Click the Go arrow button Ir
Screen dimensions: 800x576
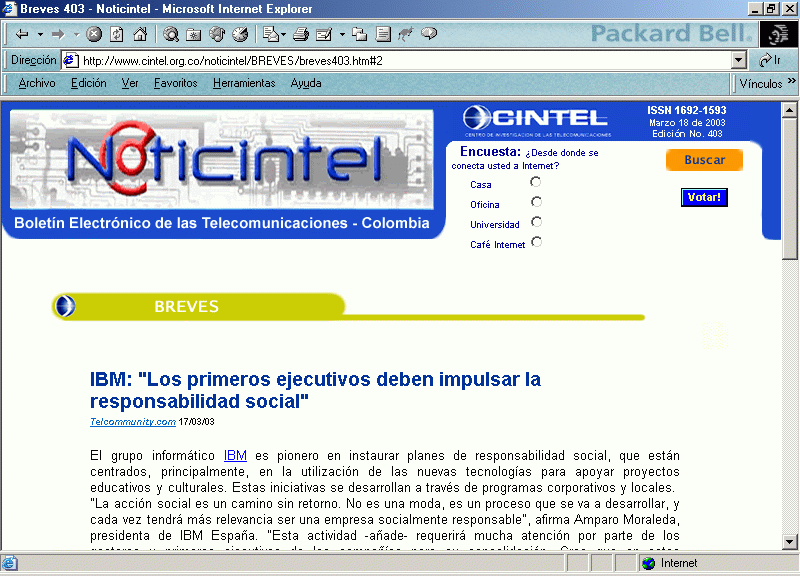click(x=771, y=60)
